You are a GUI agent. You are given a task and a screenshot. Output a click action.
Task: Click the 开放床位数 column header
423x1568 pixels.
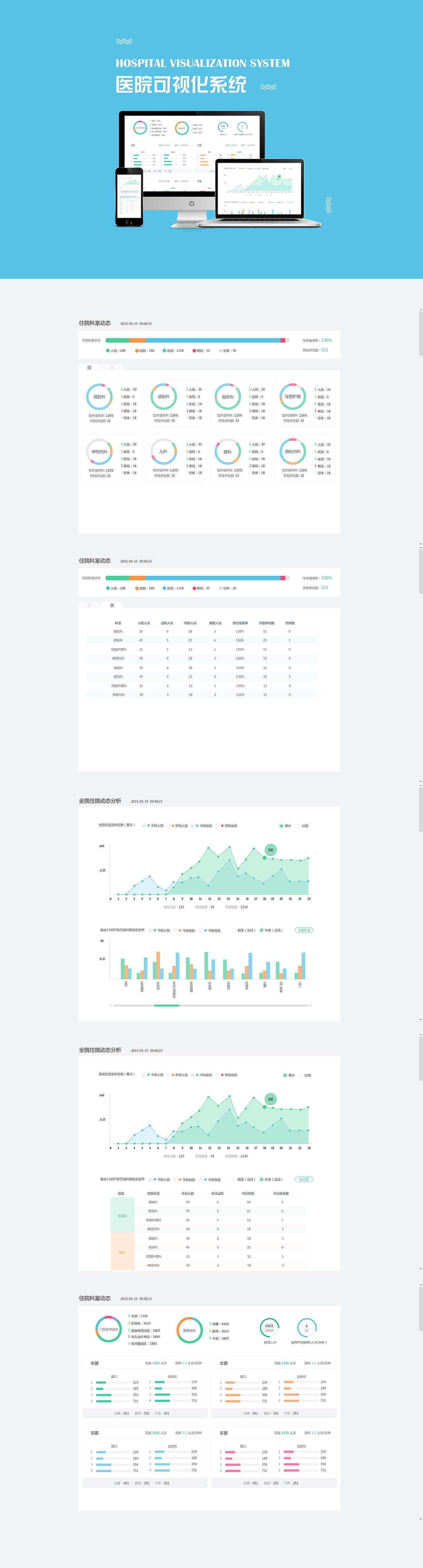pos(267,623)
